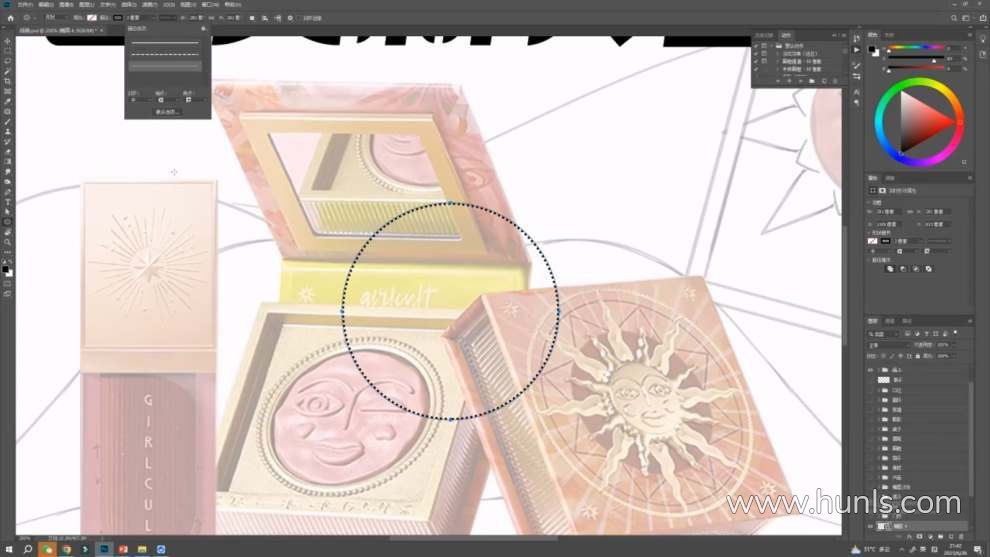
Task: Hide the bottom selected layer eye
Action: click(x=870, y=526)
